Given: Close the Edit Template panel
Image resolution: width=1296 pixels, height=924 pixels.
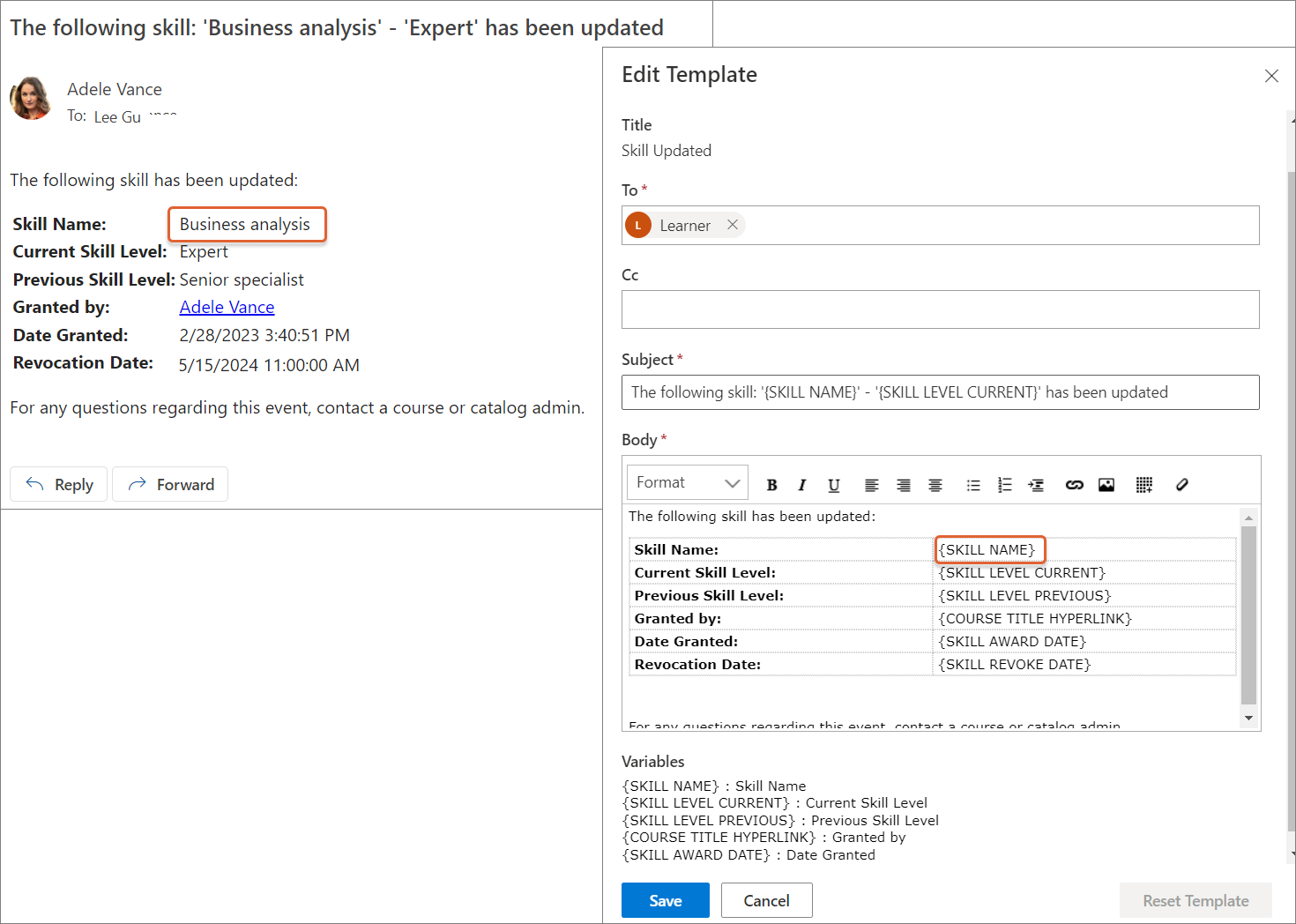Looking at the screenshot, I should pos(1270,76).
